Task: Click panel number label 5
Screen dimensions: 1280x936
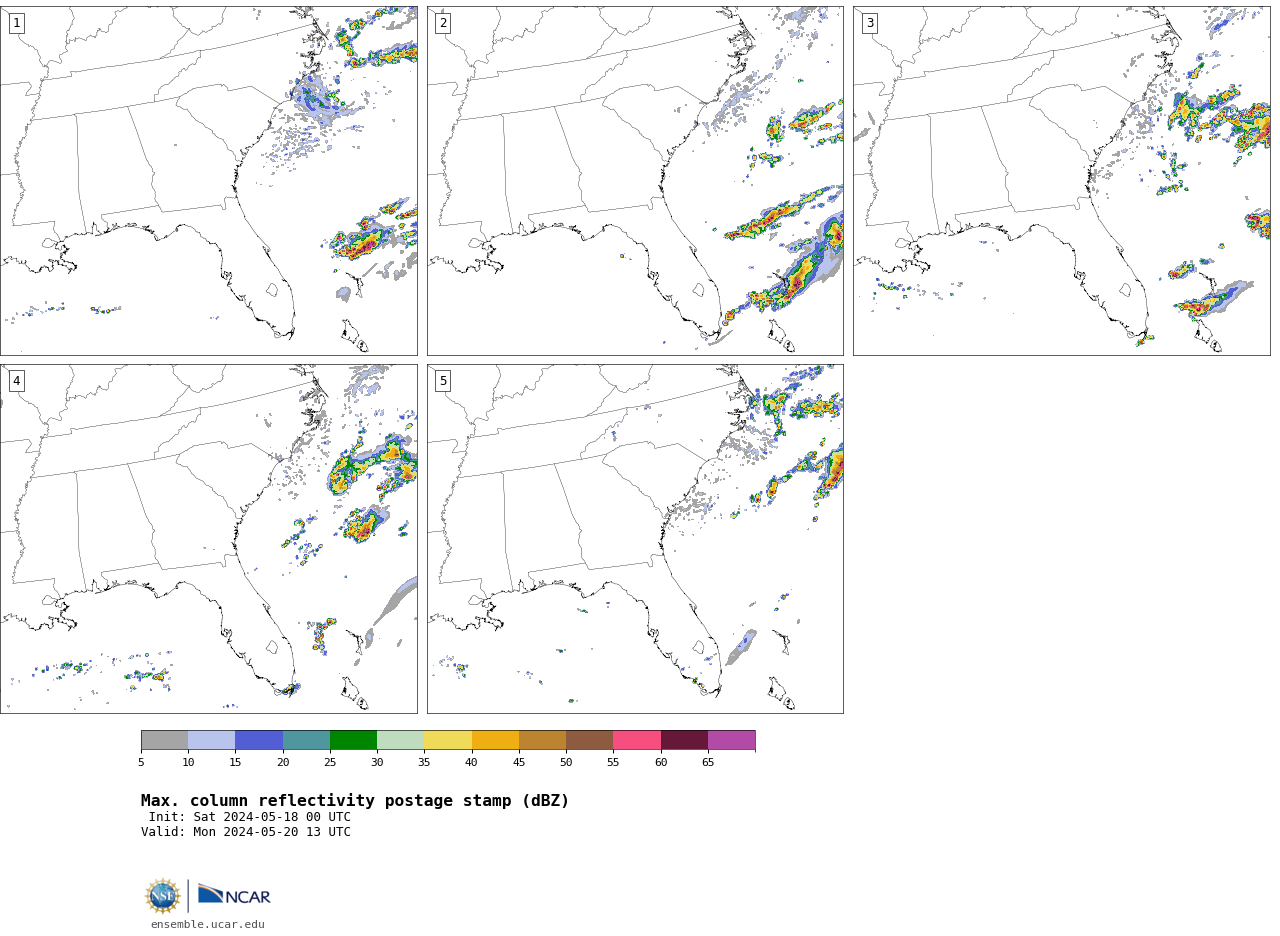Action: pyautogui.click(x=443, y=381)
